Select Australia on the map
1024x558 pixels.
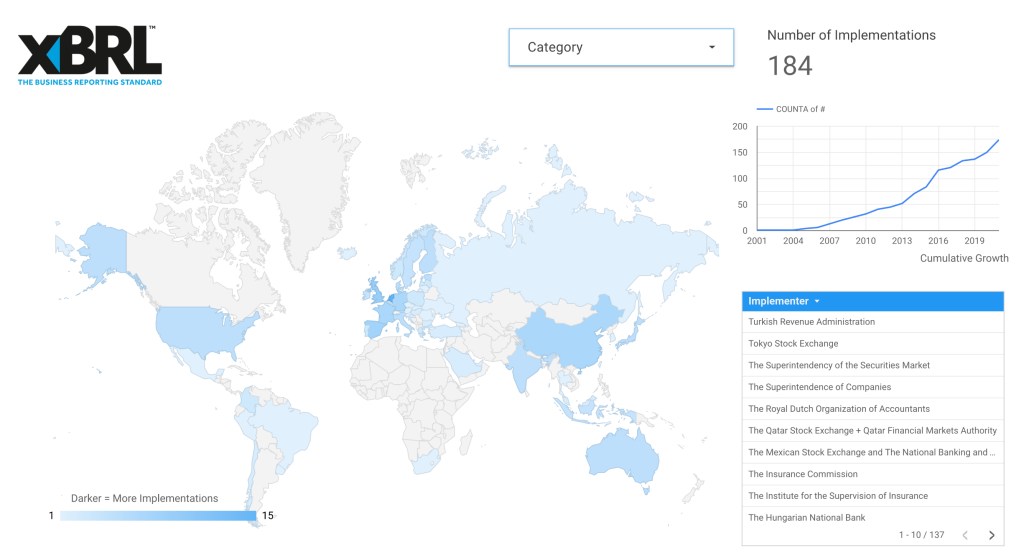[x=622, y=457]
